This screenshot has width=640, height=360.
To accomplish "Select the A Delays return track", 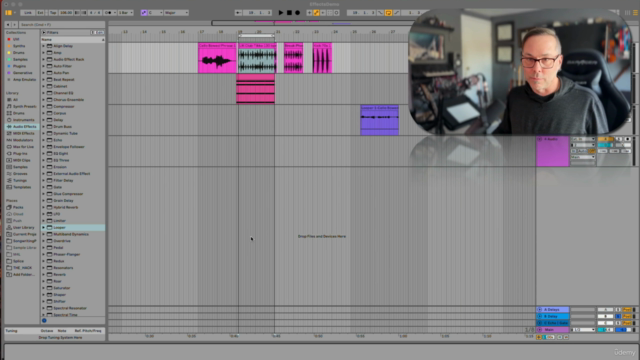I will point(552,310).
